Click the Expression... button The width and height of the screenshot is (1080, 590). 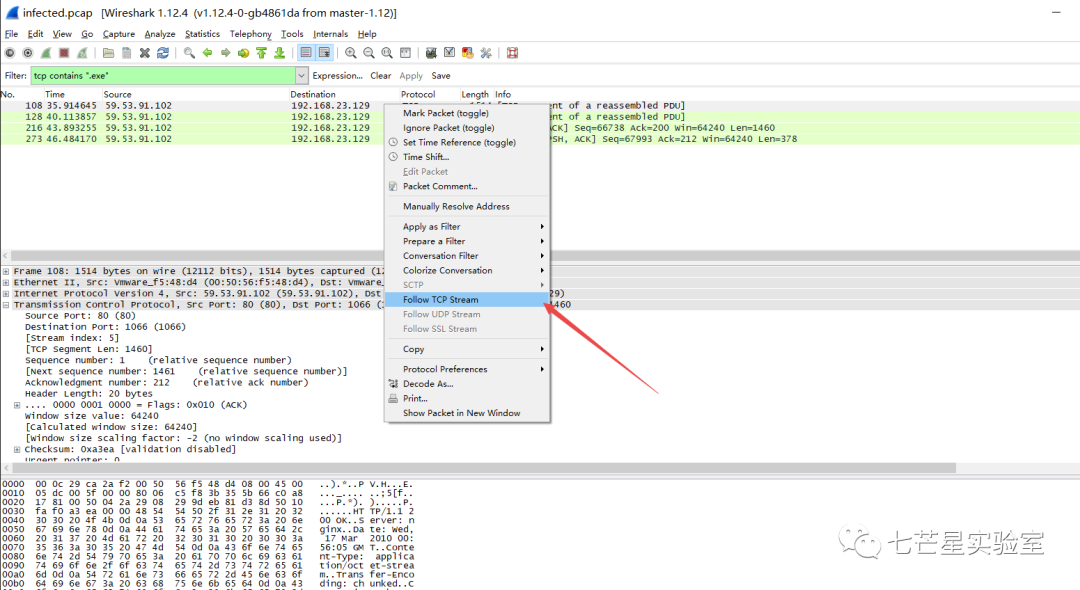[338, 76]
